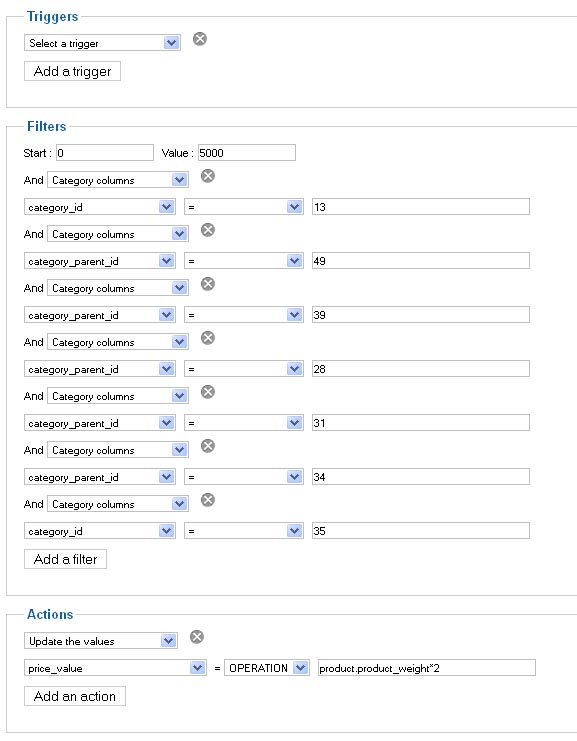This screenshot has height=741, width=577.
Task: Remove the Update the values action
Action: coord(197,637)
